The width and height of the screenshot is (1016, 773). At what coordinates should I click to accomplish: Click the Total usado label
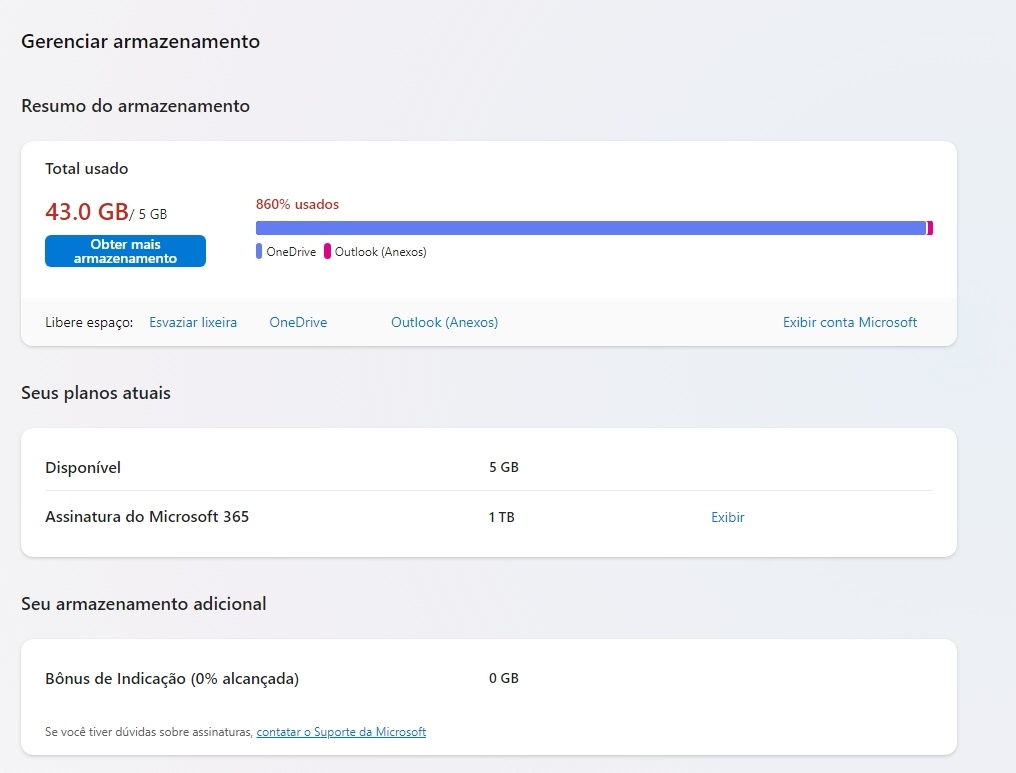pyautogui.click(x=87, y=168)
